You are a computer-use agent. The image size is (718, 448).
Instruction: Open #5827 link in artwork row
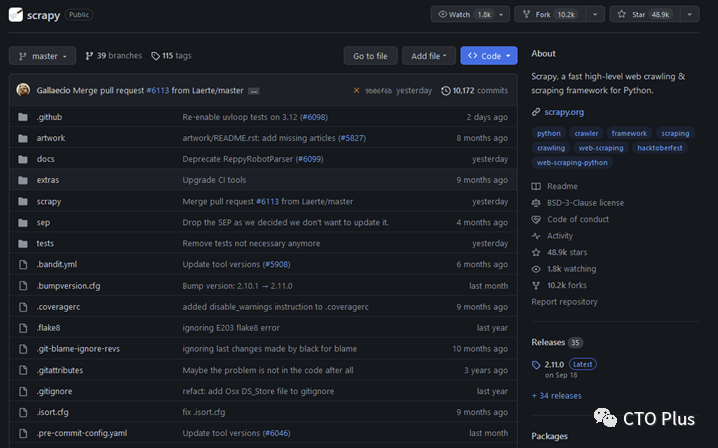[x=352, y=138]
